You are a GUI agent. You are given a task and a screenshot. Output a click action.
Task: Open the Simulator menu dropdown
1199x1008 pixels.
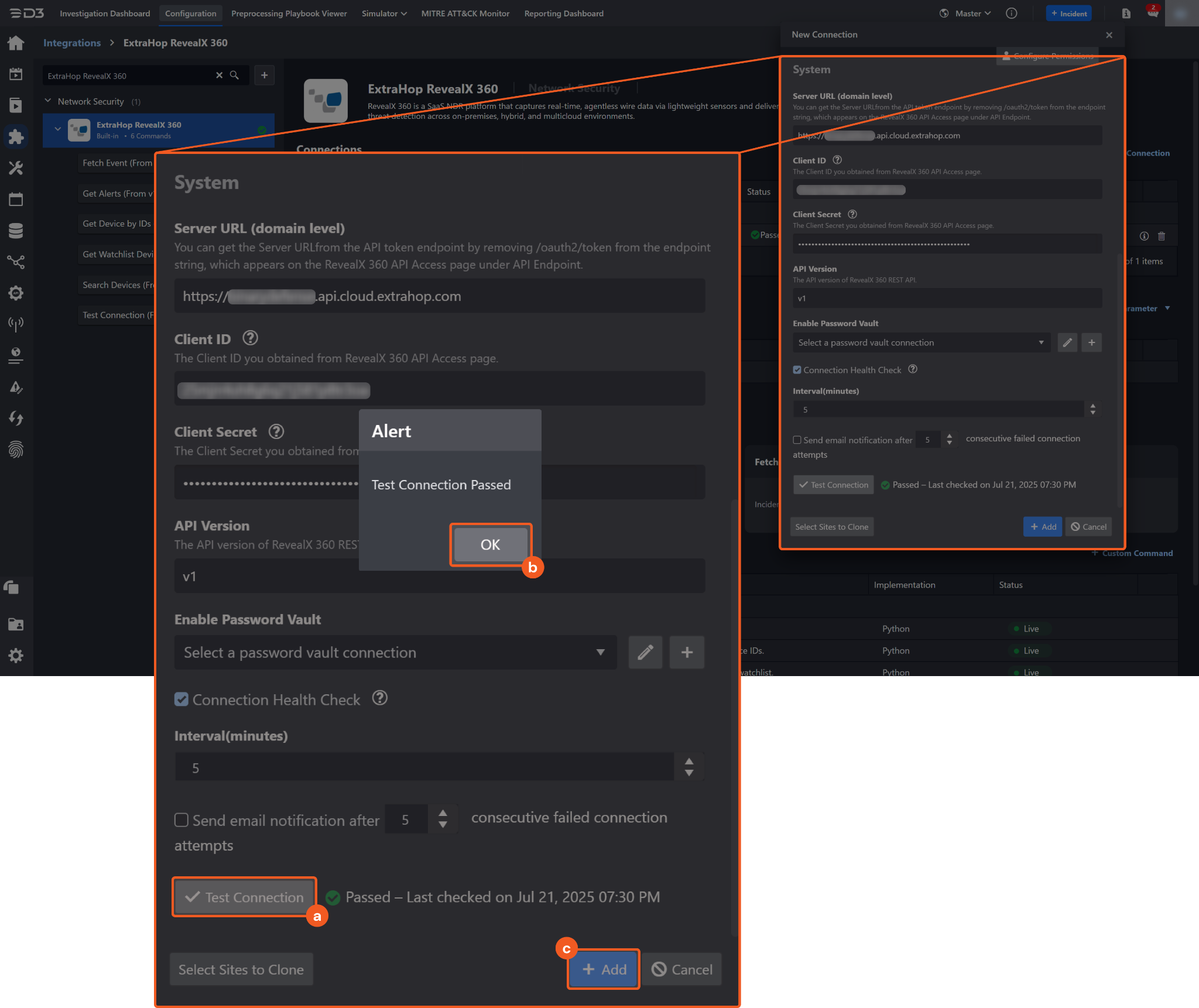tap(384, 13)
